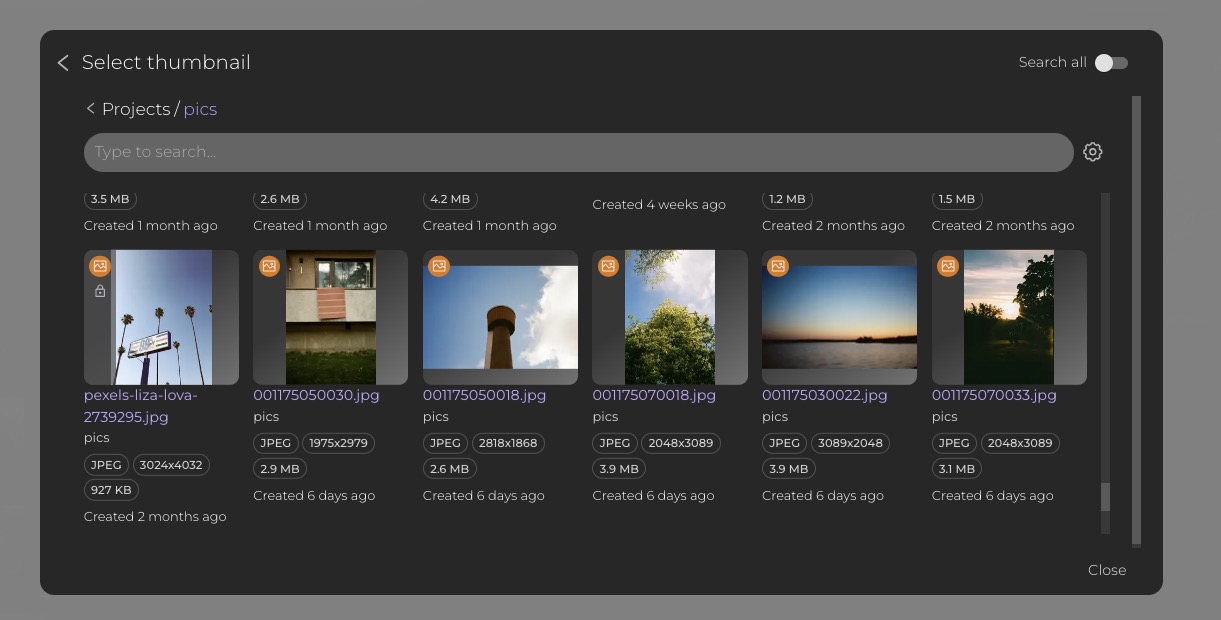Click the inner grid scrollbar

(1106, 497)
